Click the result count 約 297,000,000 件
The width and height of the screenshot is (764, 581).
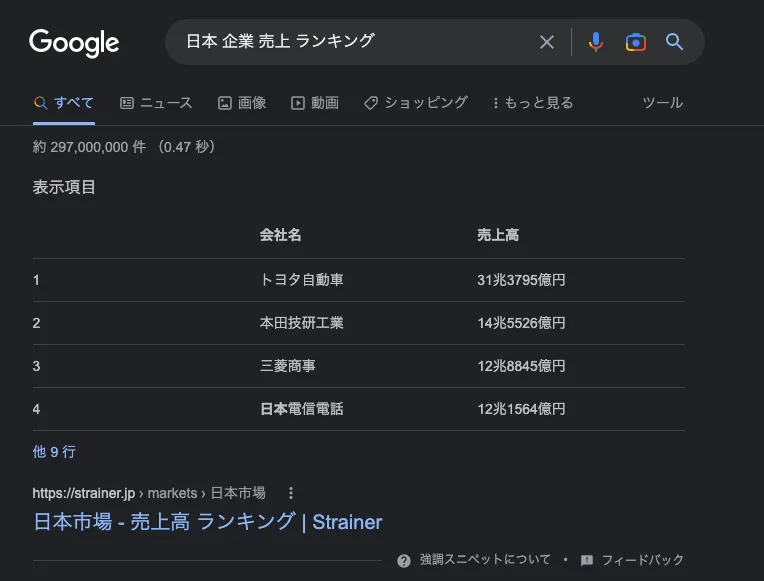[x=89, y=147]
